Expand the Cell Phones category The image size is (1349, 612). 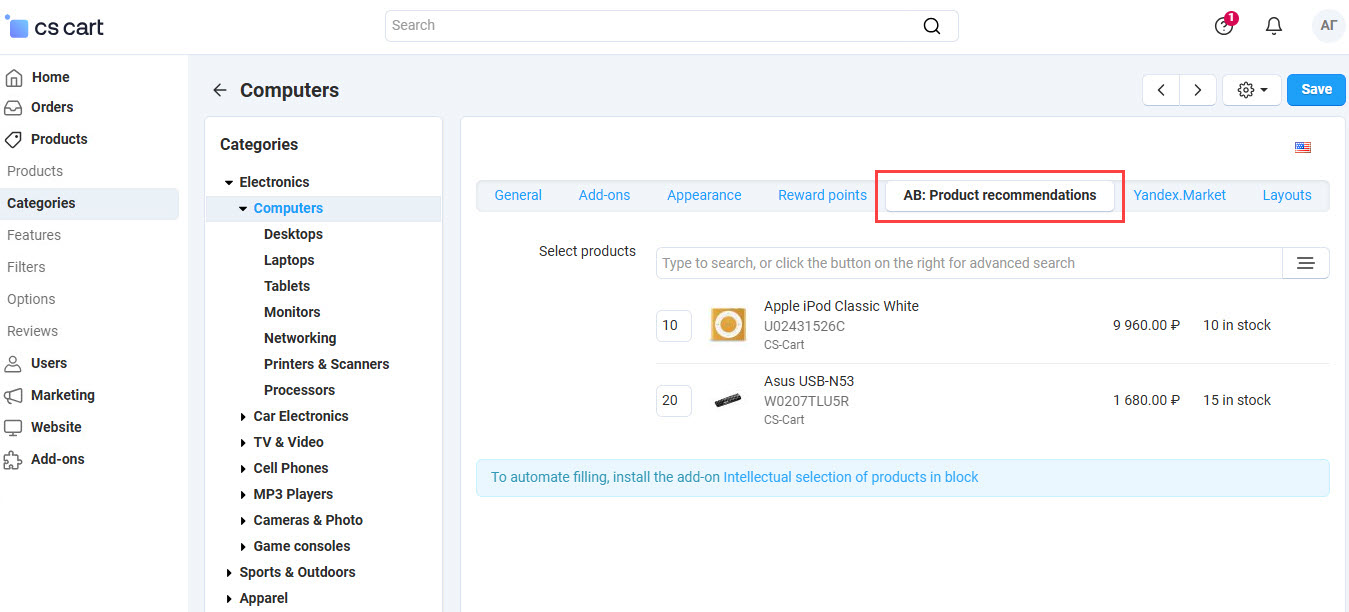pyautogui.click(x=243, y=468)
